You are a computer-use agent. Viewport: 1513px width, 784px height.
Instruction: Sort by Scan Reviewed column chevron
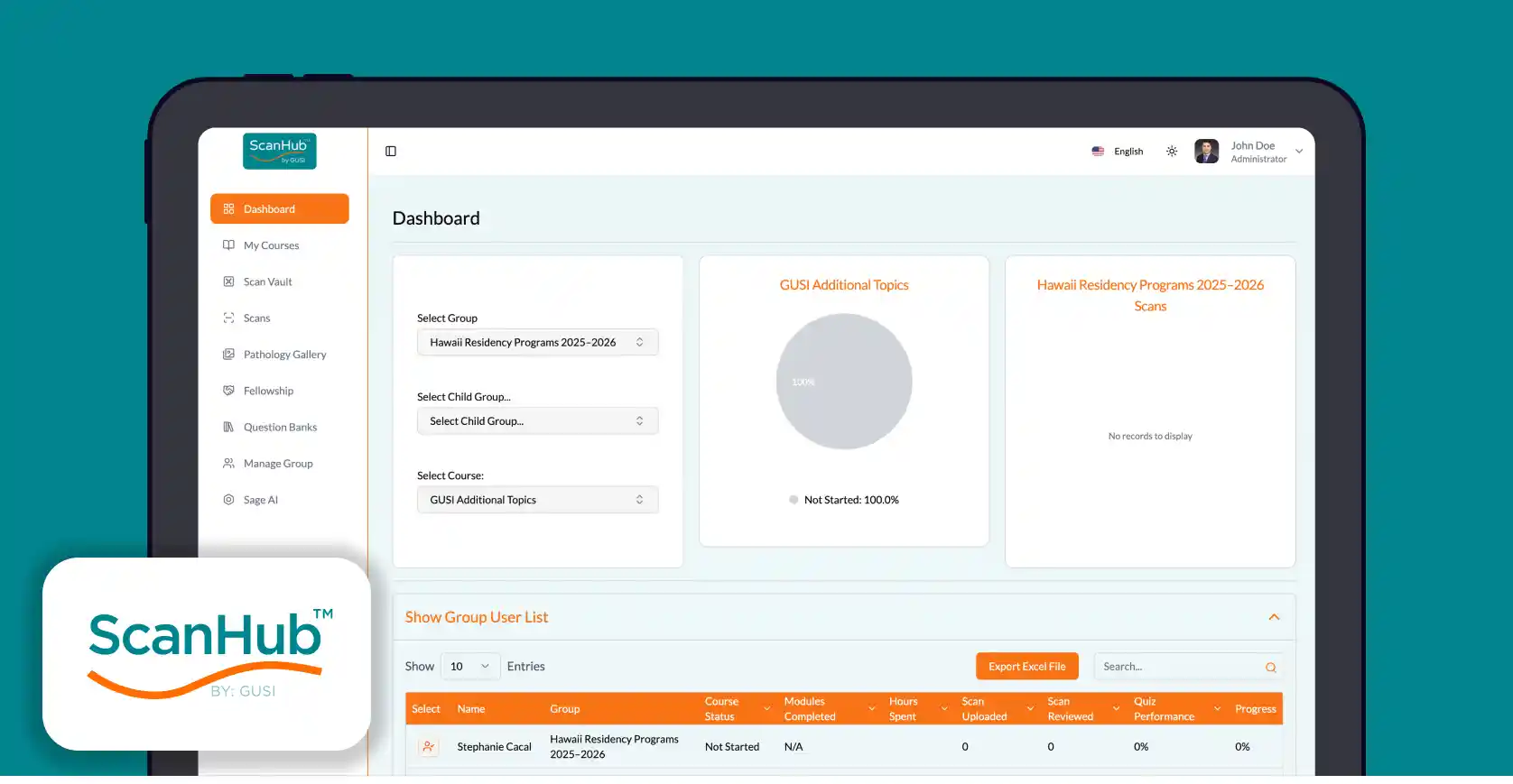1116,709
